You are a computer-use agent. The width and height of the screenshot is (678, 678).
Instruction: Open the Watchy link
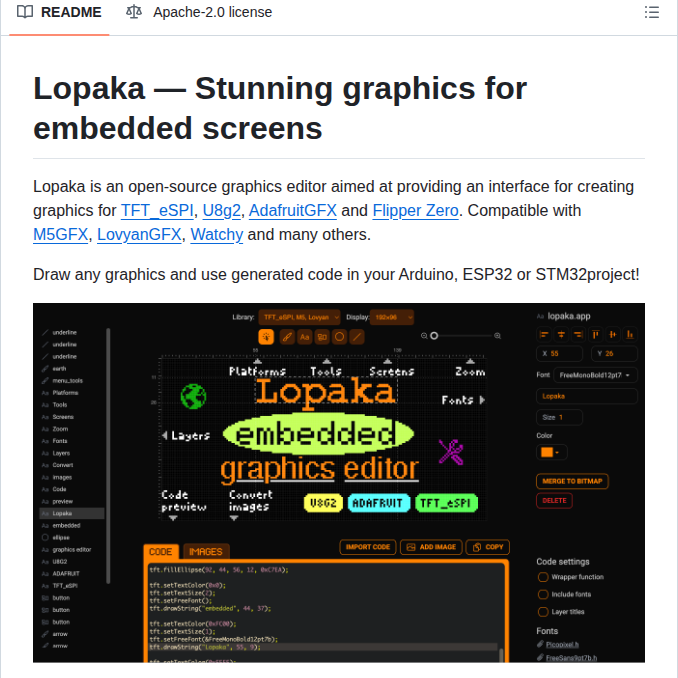pos(217,235)
